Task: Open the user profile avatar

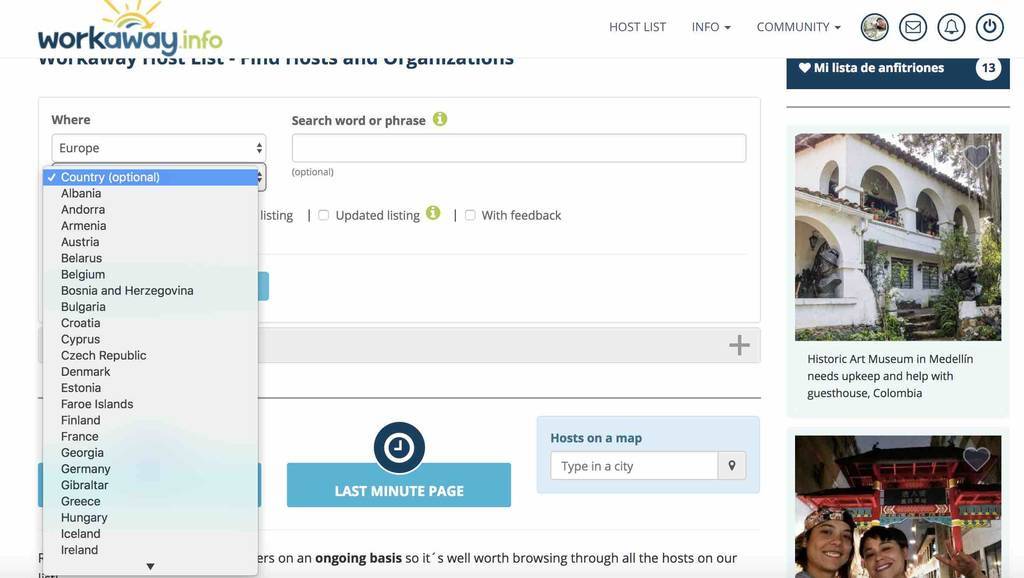Action: [x=874, y=27]
